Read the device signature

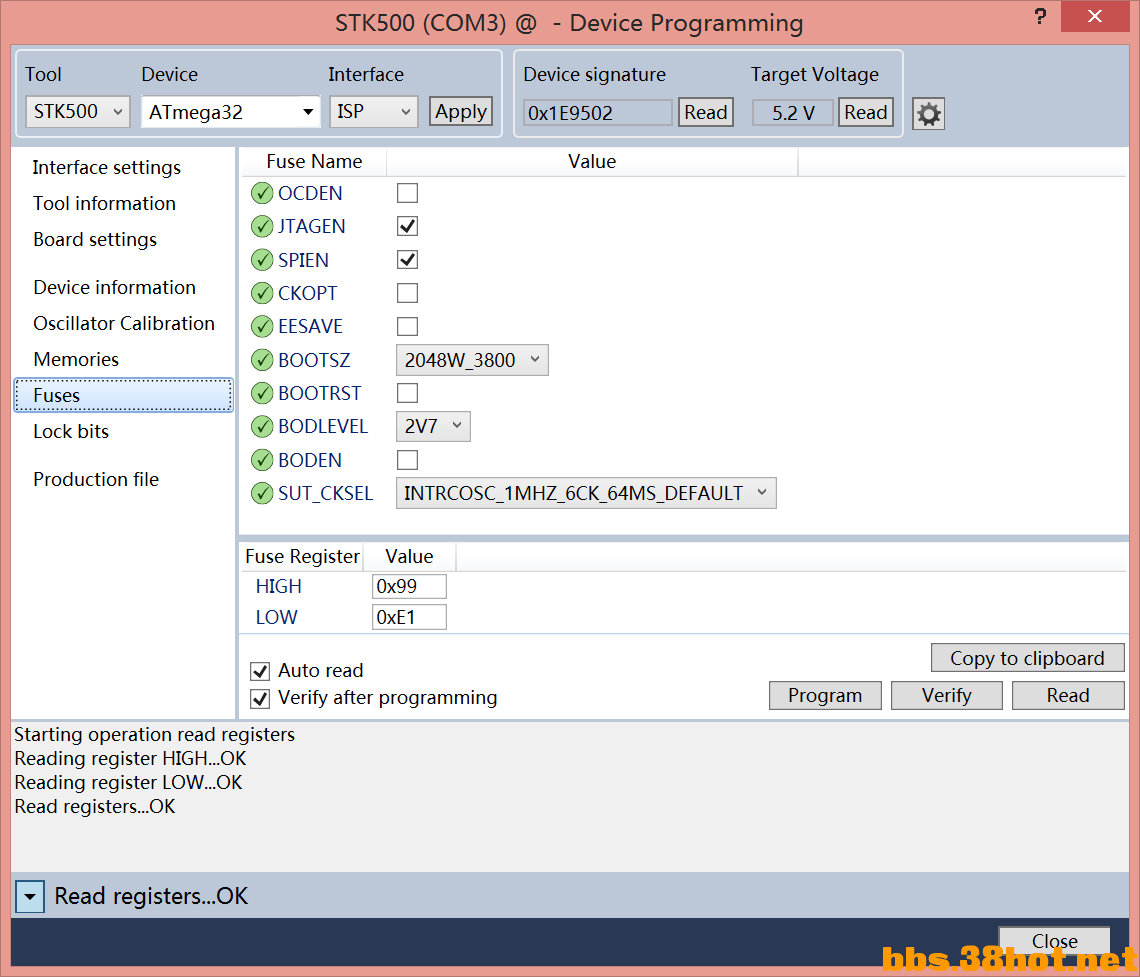(706, 113)
